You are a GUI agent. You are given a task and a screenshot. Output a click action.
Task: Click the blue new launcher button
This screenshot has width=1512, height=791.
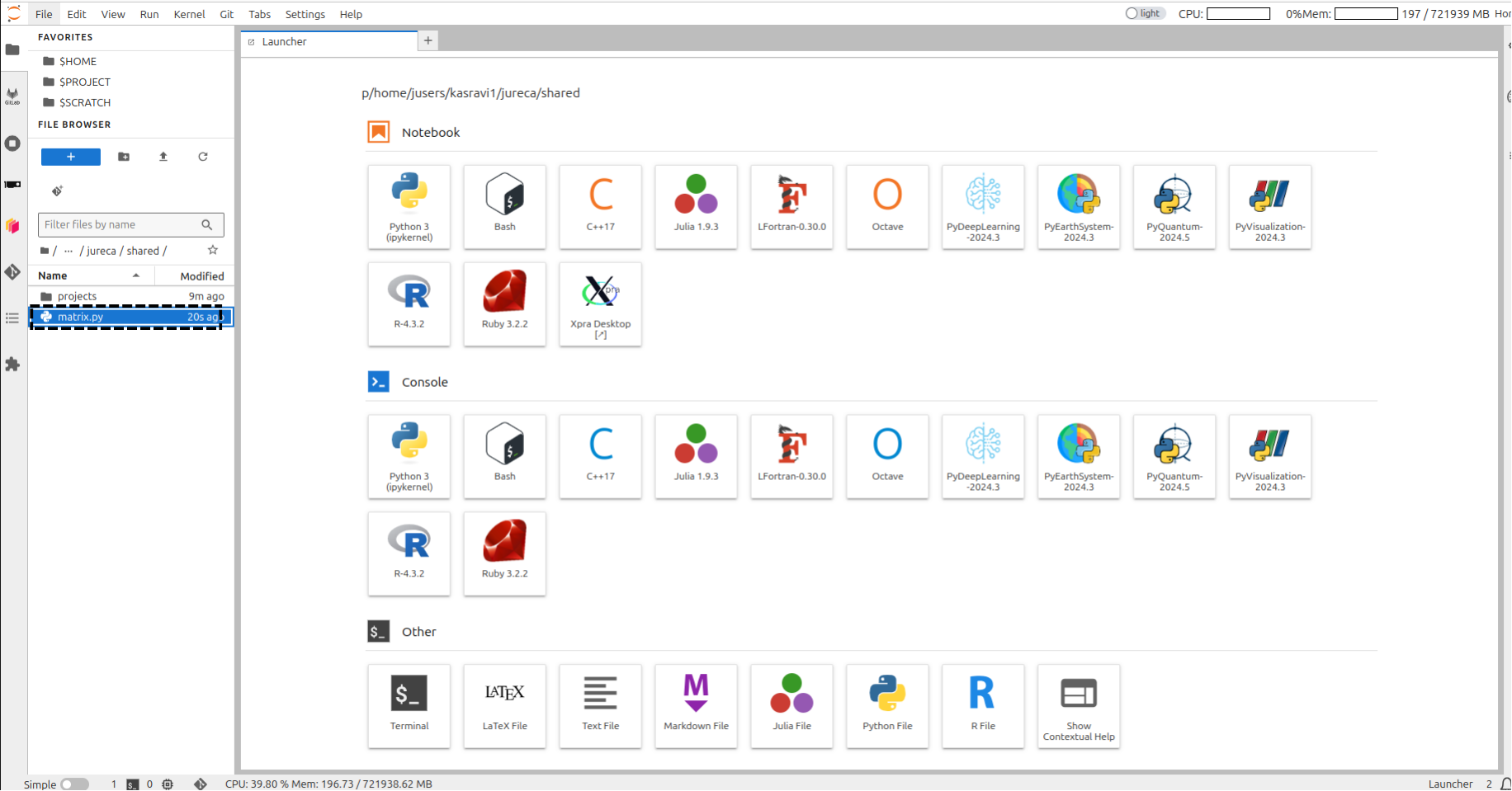click(x=71, y=157)
